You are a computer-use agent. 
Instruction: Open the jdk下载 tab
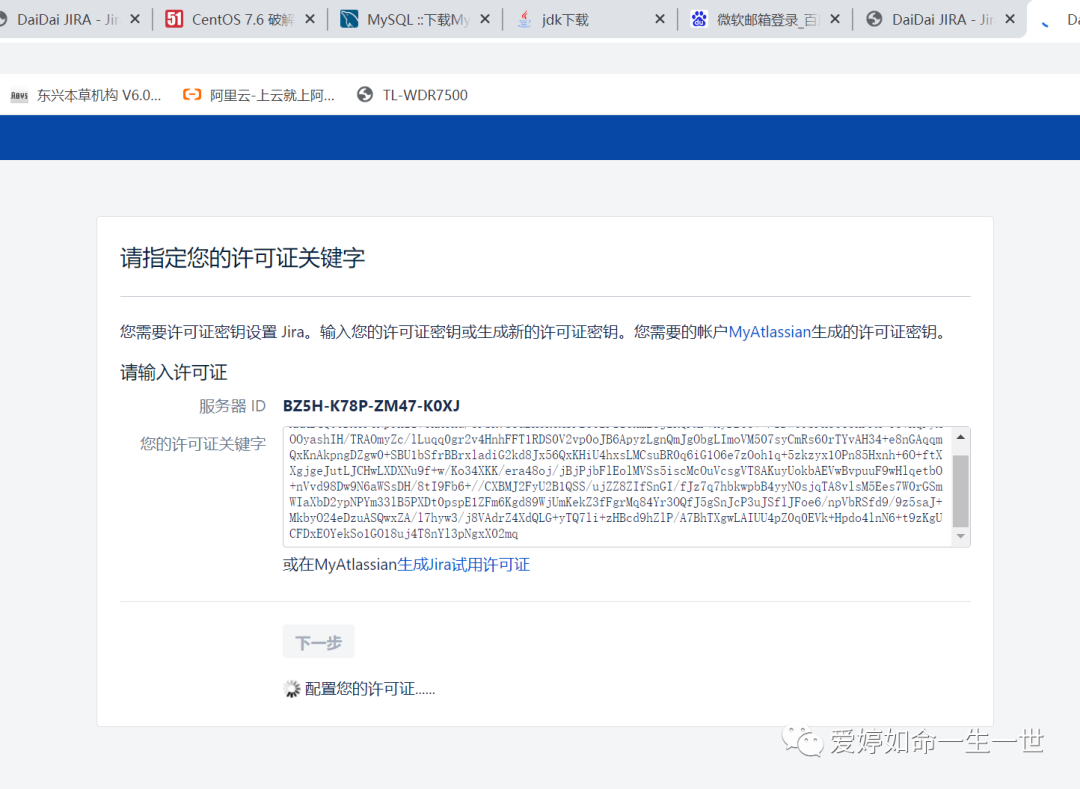590,19
